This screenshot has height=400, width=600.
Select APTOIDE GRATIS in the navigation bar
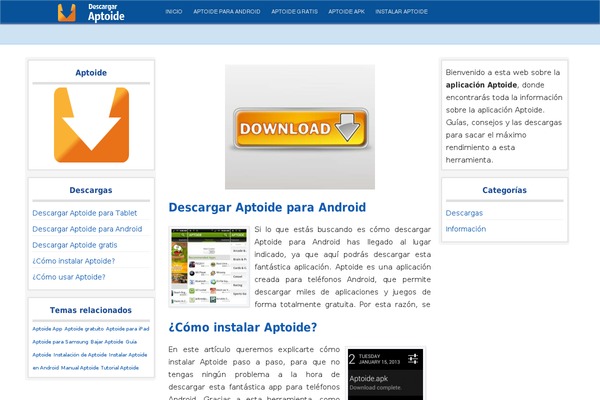294,11
